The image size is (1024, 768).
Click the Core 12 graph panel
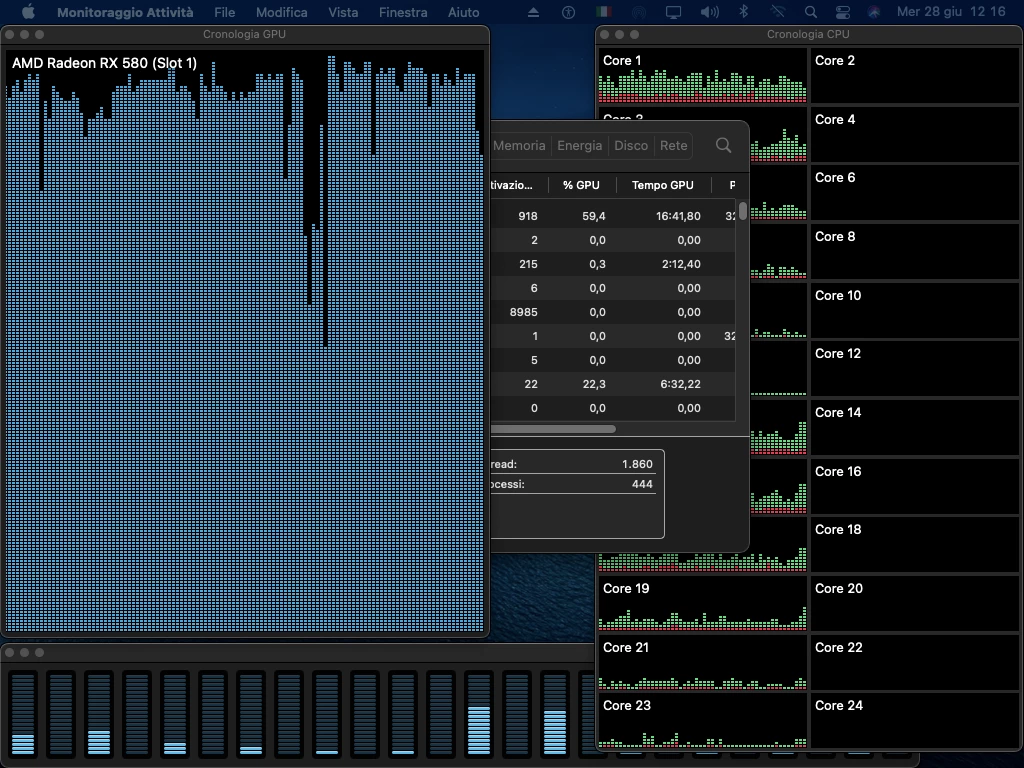click(x=914, y=369)
